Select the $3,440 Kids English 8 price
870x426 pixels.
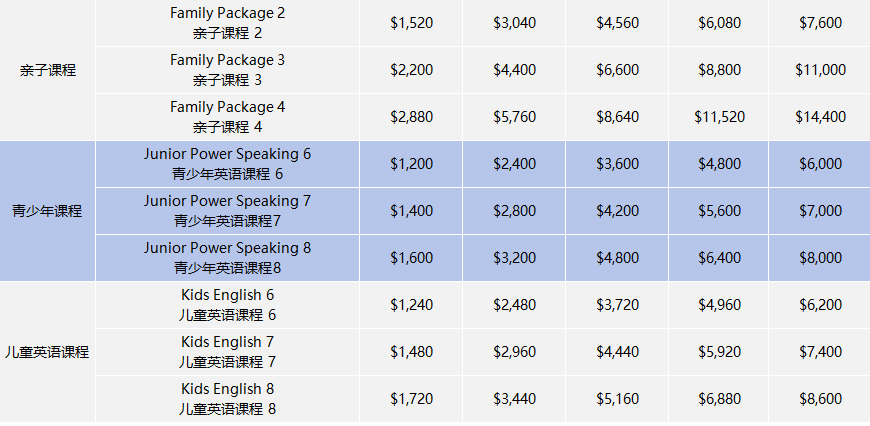pos(514,398)
